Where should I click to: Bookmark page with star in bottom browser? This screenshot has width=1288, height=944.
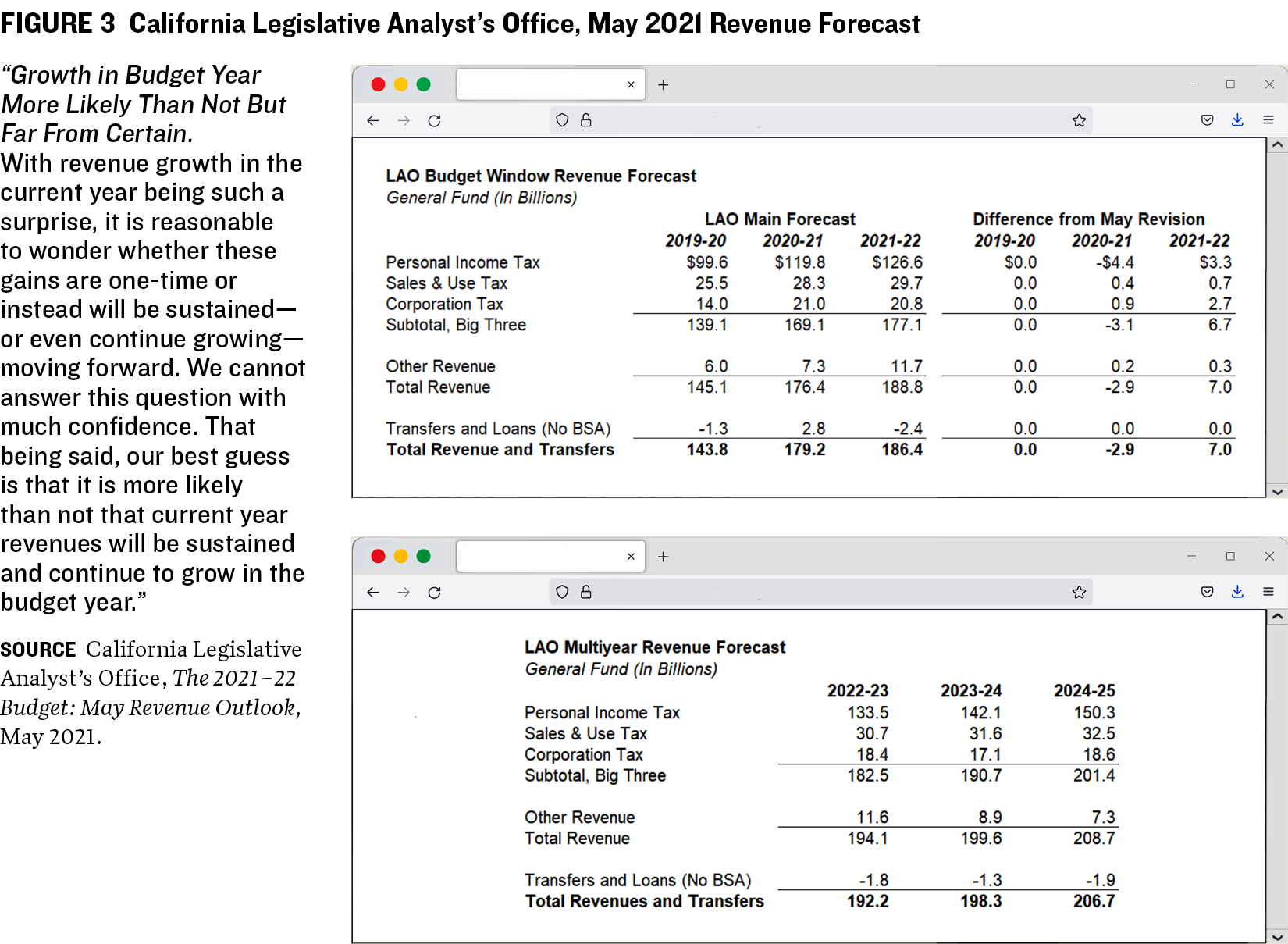tap(1080, 592)
